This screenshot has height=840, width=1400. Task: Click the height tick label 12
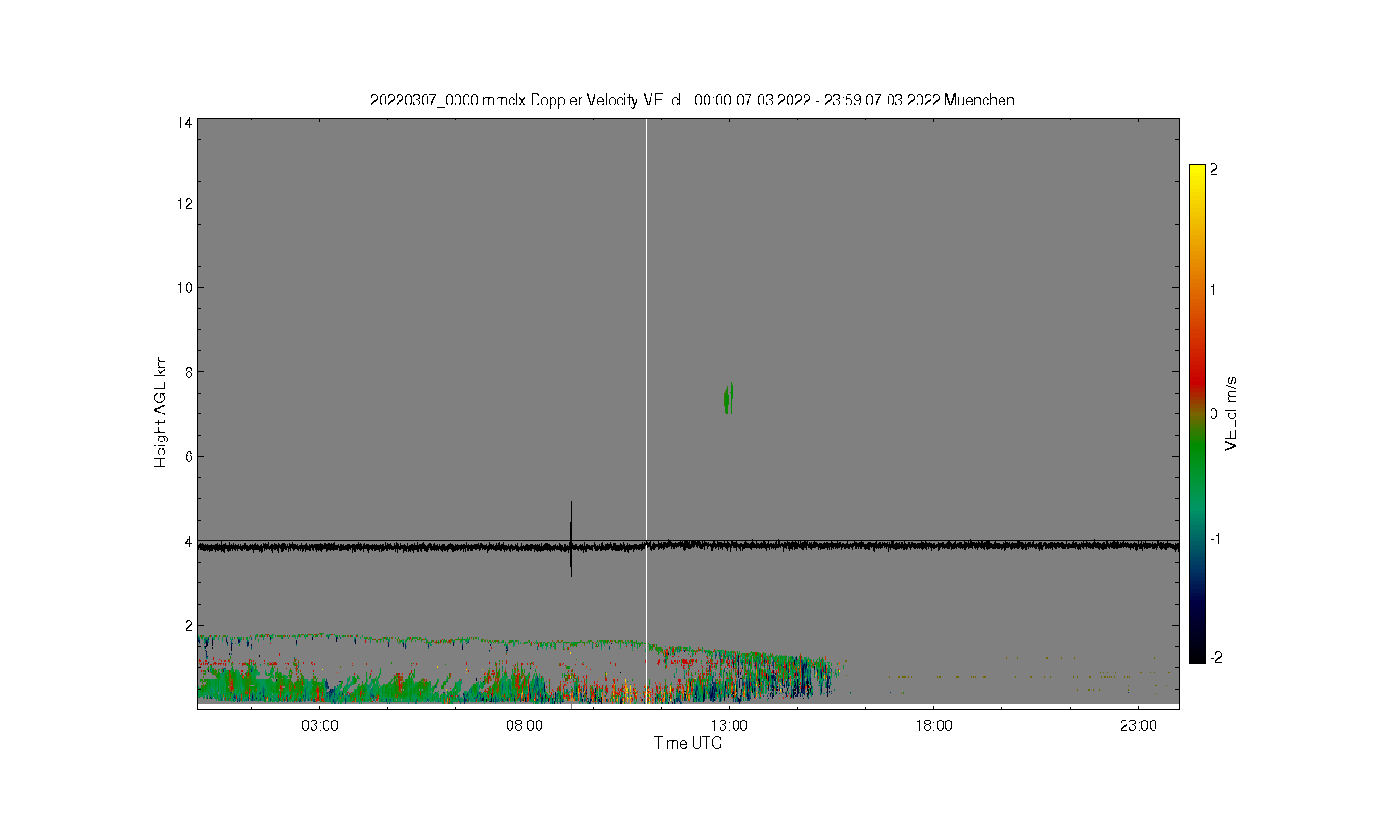click(x=185, y=203)
